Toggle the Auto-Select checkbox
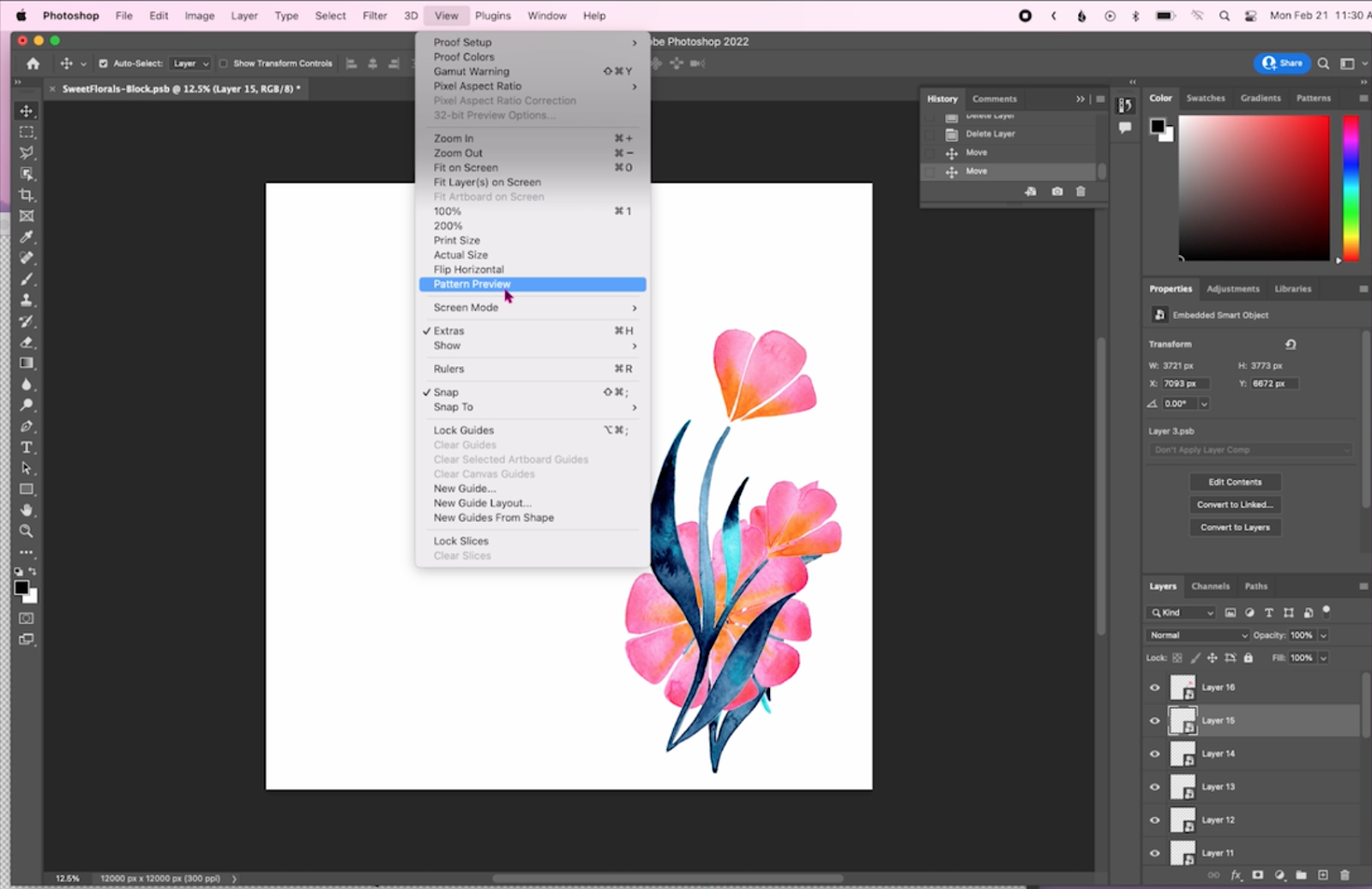This screenshot has width=1372, height=889. point(102,63)
